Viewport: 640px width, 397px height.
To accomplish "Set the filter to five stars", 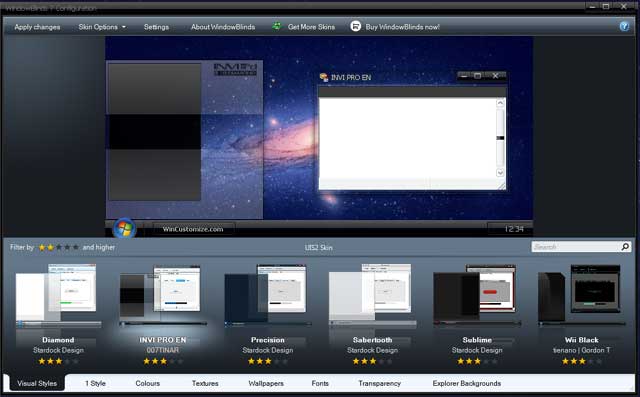I will click(76, 247).
